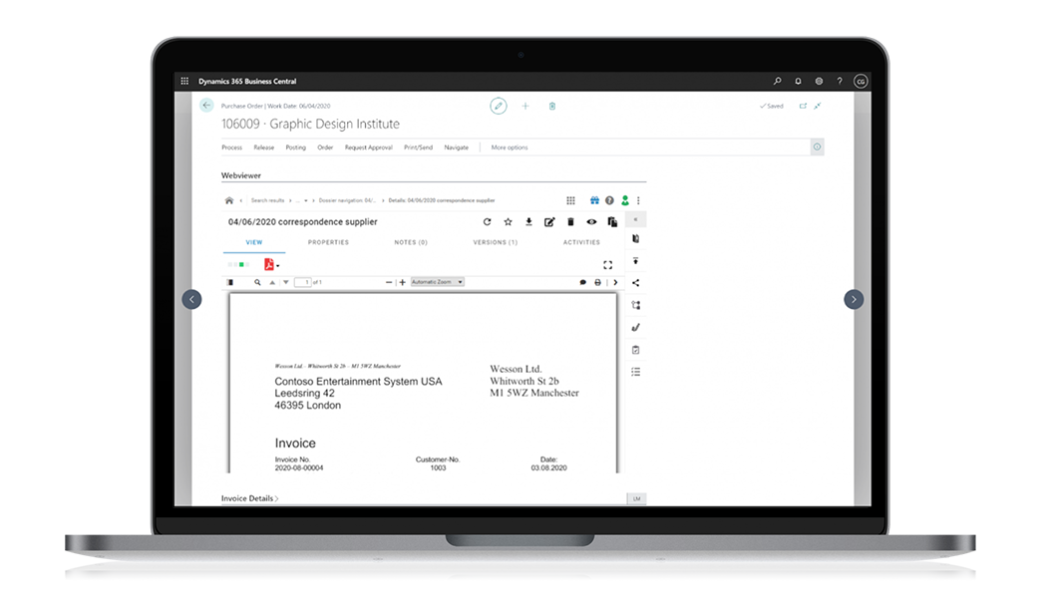Show the FactBox info pane
The height and width of the screenshot is (598, 1040).
817,147
